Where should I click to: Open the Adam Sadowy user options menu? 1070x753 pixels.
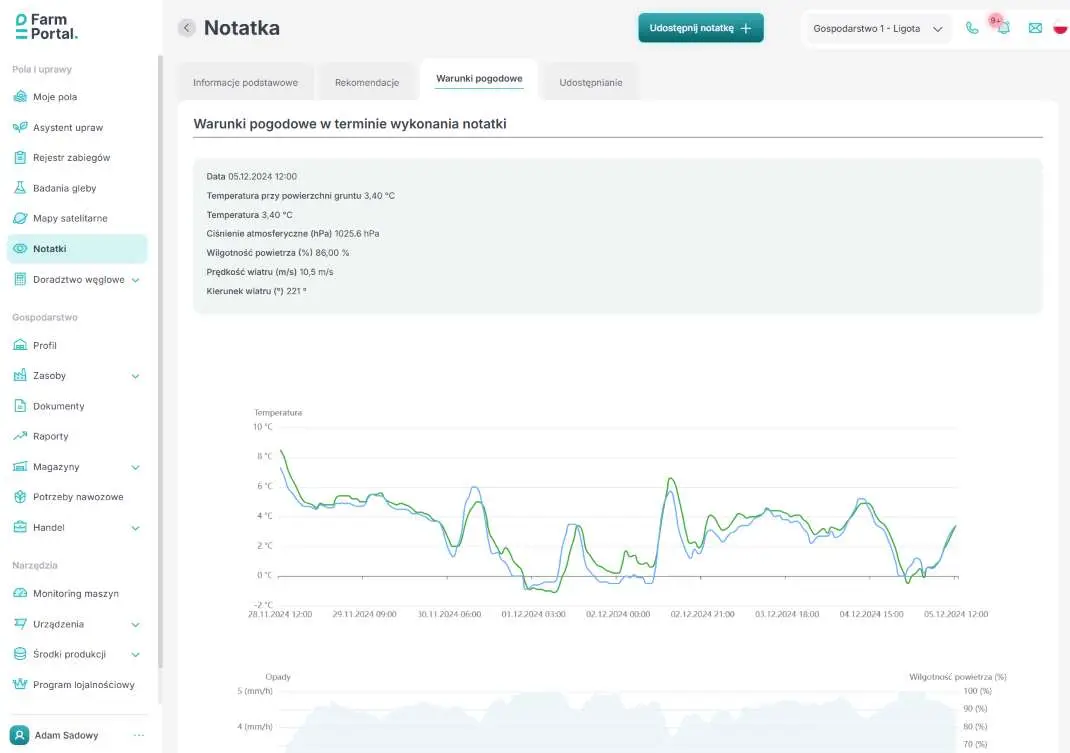[x=139, y=735]
